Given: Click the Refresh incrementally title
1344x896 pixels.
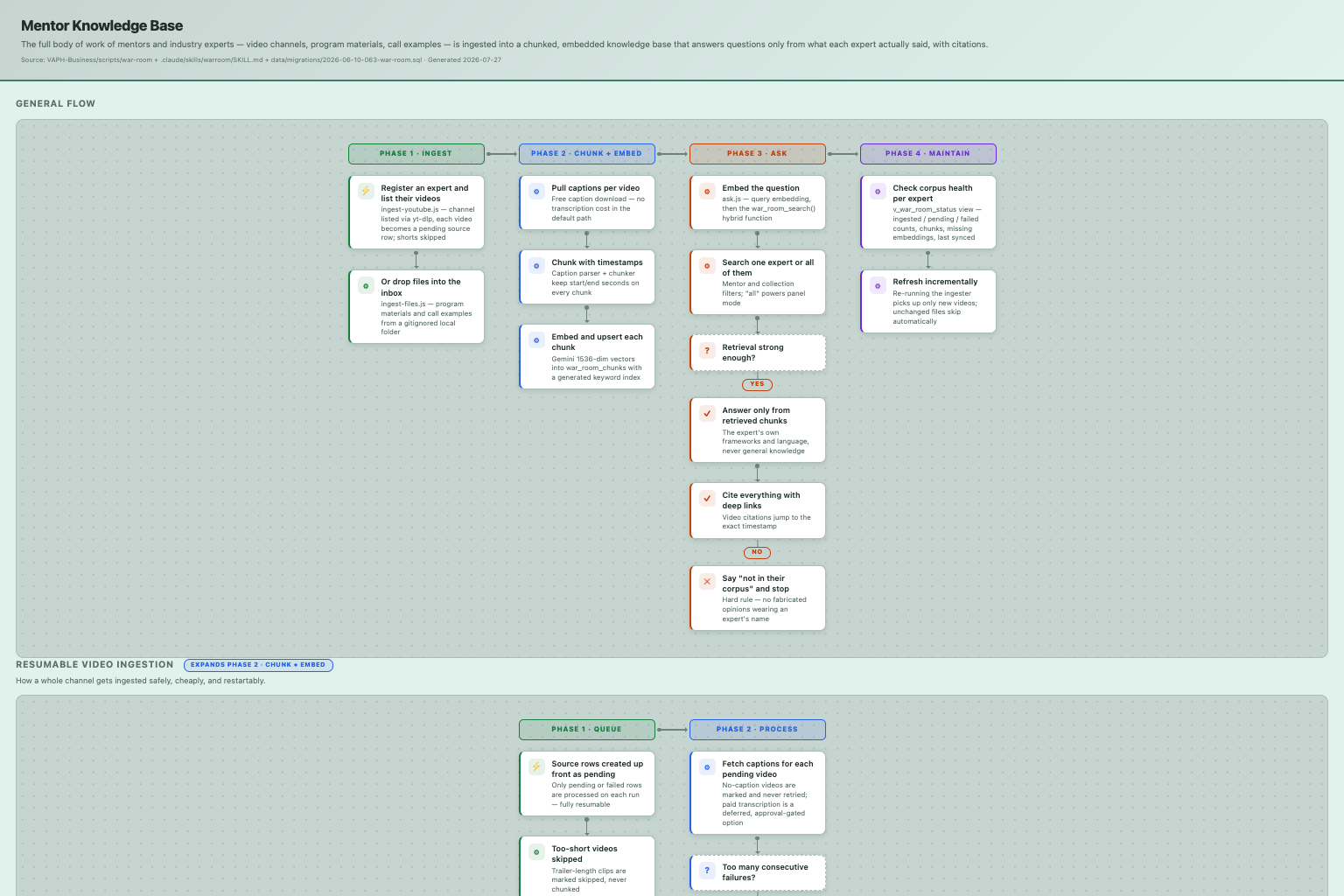Looking at the screenshot, I should point(935,282).
